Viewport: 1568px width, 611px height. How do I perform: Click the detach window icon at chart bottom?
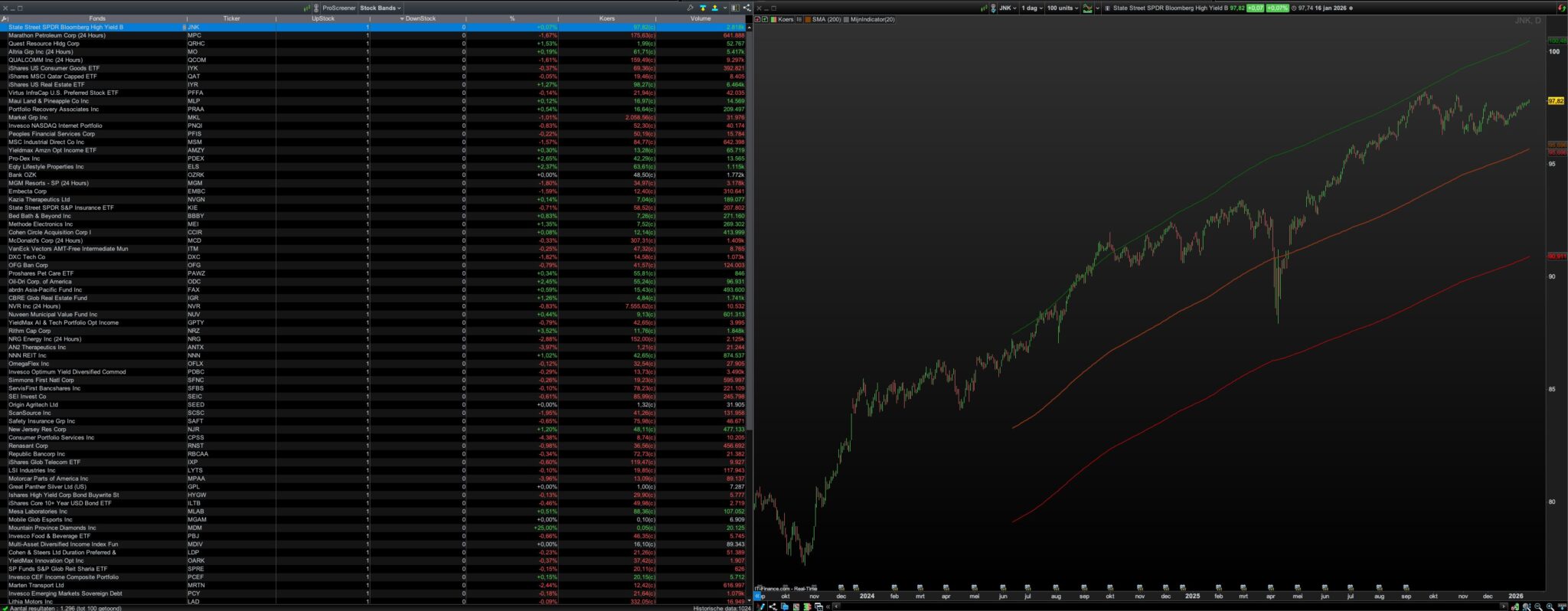pos(818,606)
